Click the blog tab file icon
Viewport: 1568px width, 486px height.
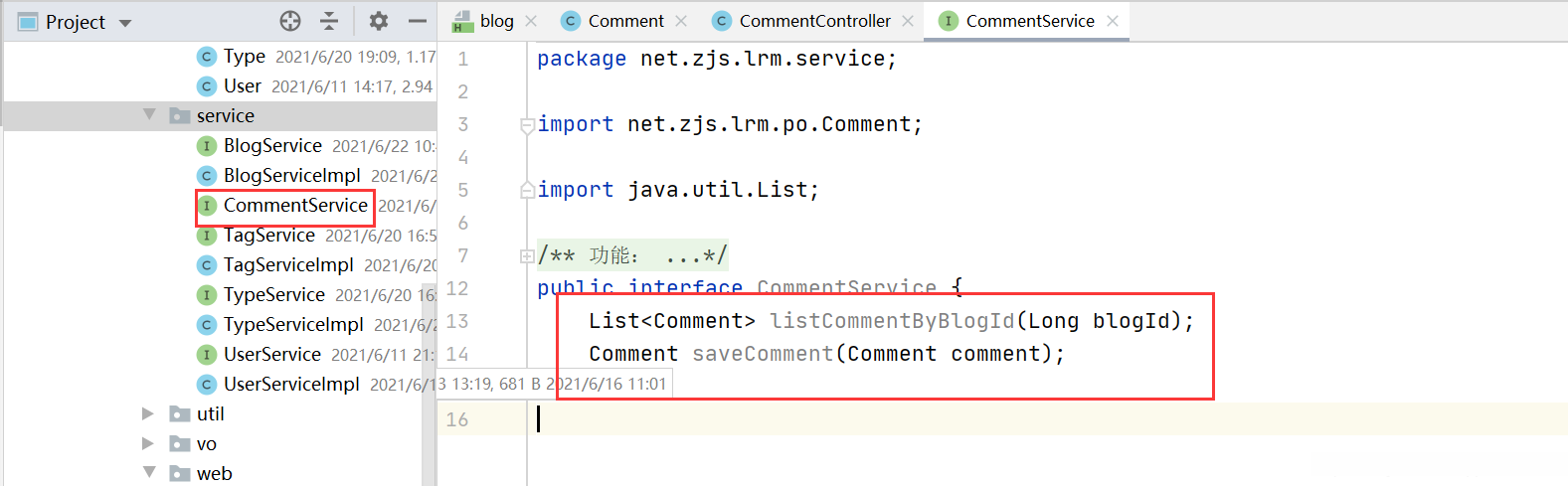(462, 21)
